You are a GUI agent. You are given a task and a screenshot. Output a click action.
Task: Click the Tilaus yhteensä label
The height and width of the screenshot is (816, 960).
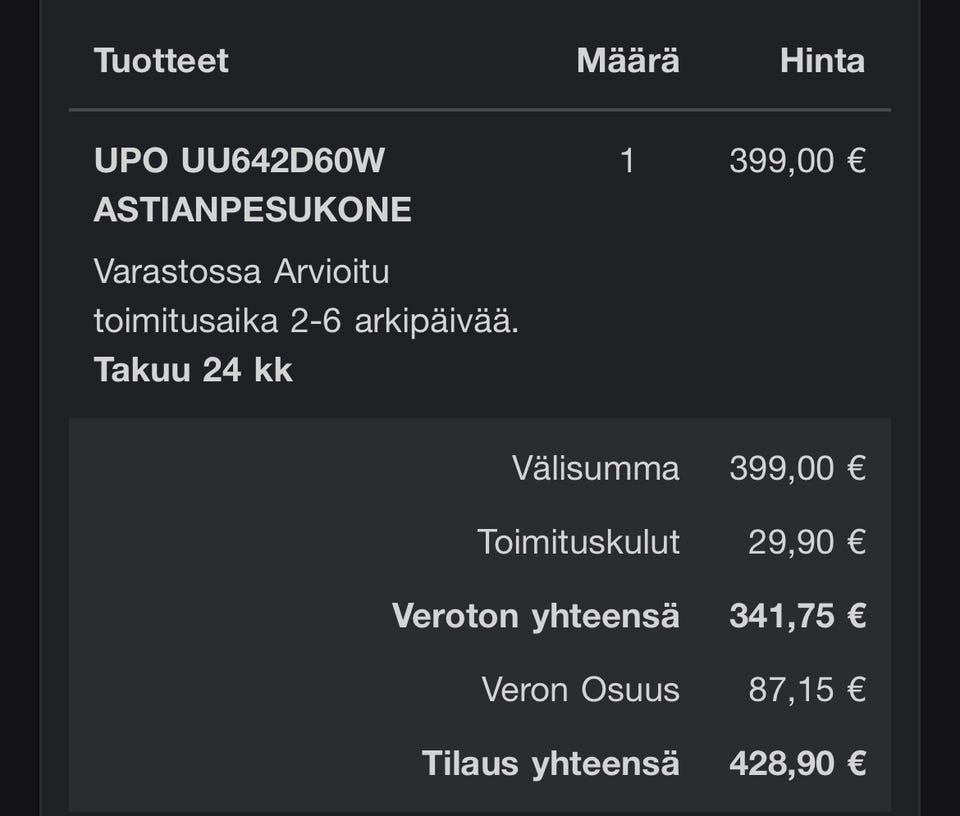point(550,764)
